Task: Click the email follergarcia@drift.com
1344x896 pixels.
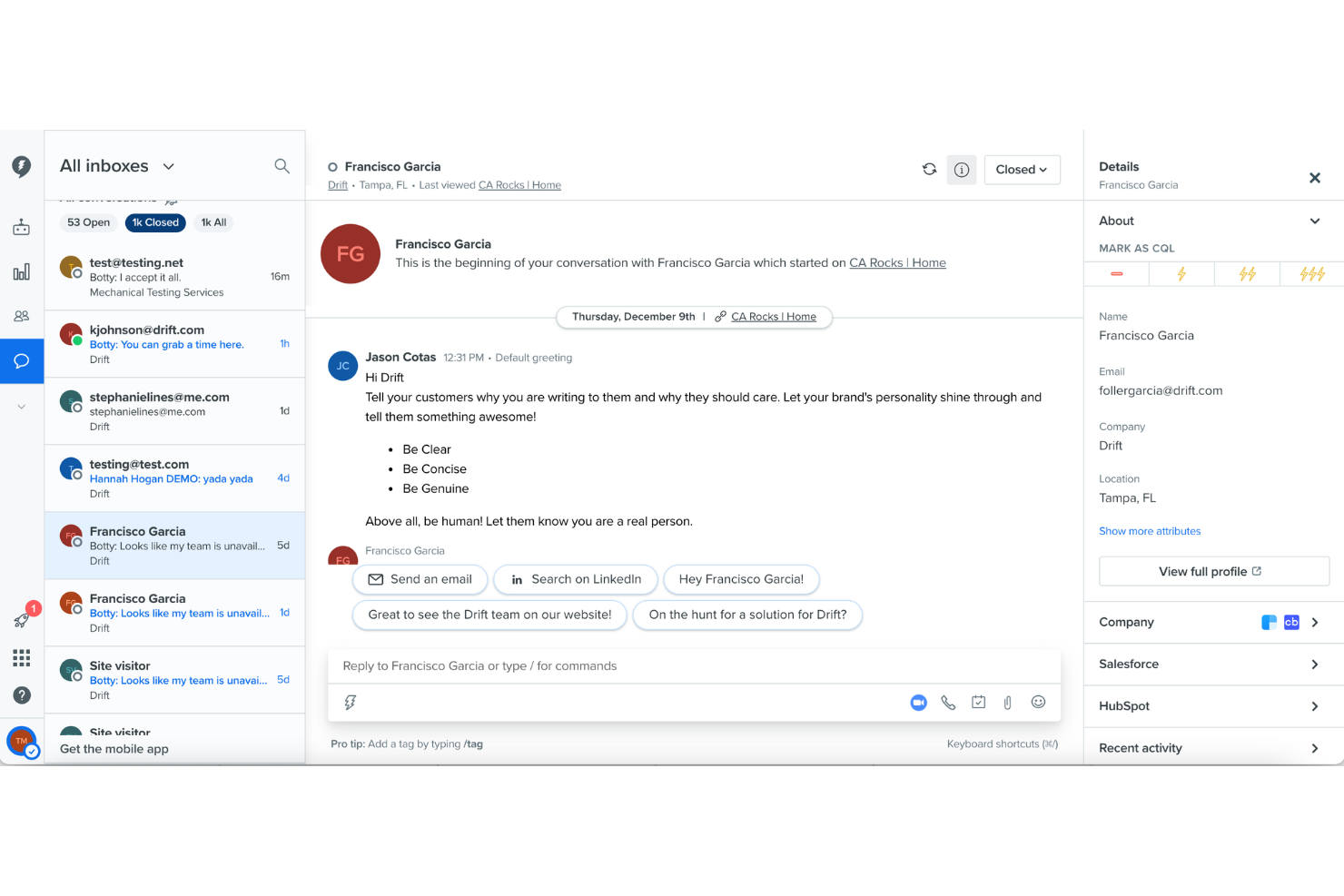Action: (1161, 390)
